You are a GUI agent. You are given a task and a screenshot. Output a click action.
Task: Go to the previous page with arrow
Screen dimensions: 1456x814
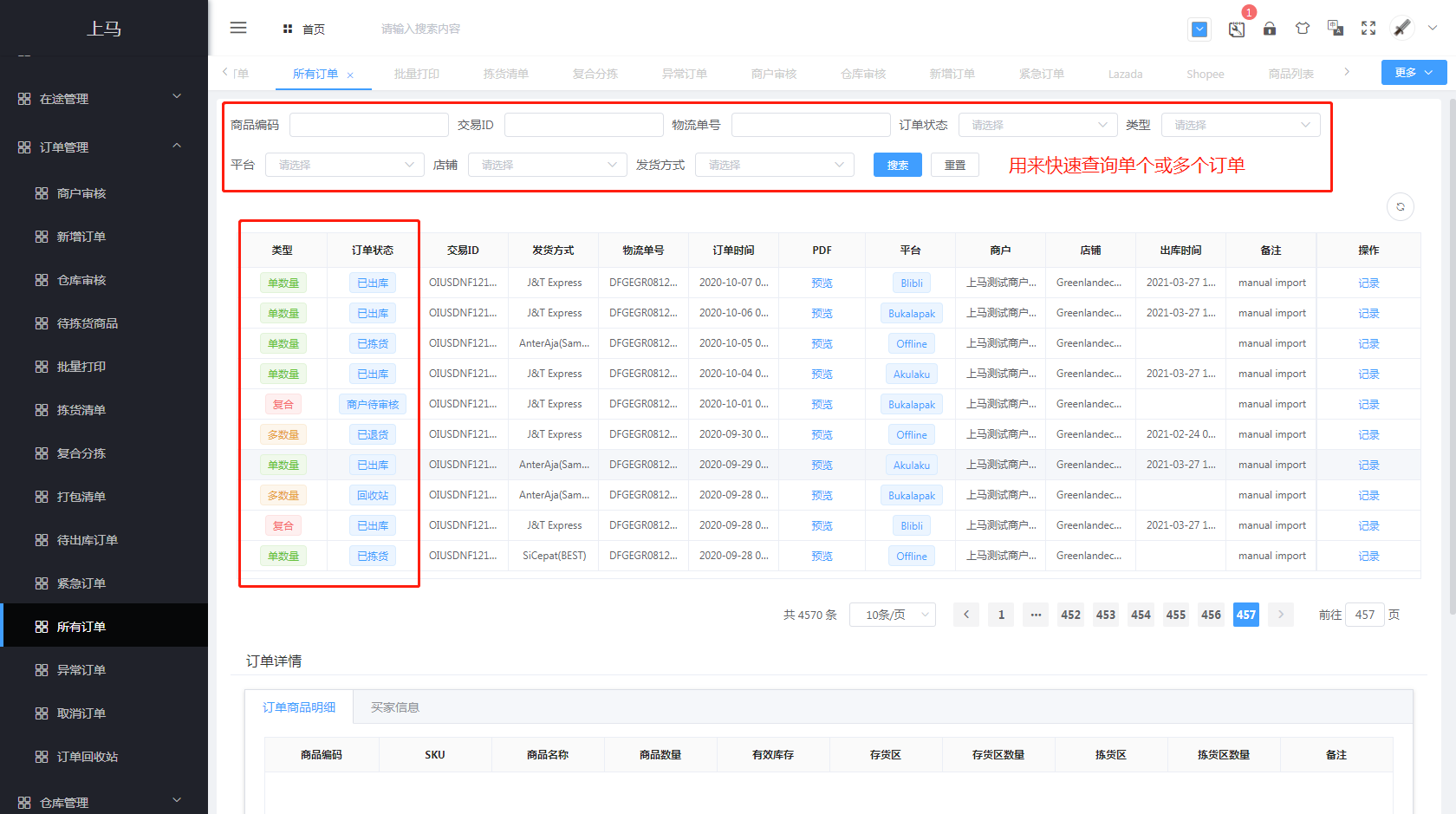966,615
